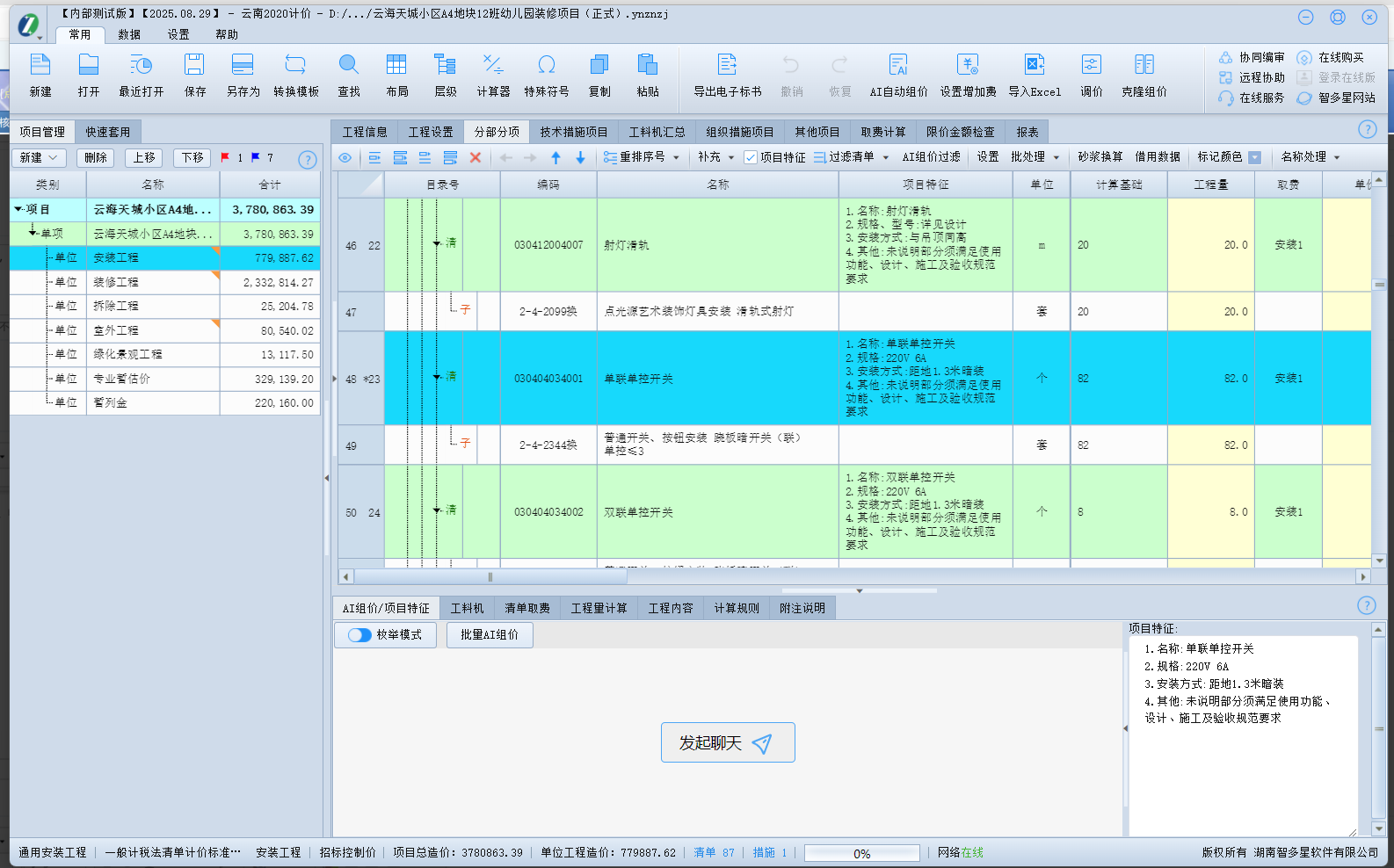This screenshot has height=868, width=1394.
Task: Switch to the 工料机汇总 tab
Action: pyautogui.click(x=657, y=132)
